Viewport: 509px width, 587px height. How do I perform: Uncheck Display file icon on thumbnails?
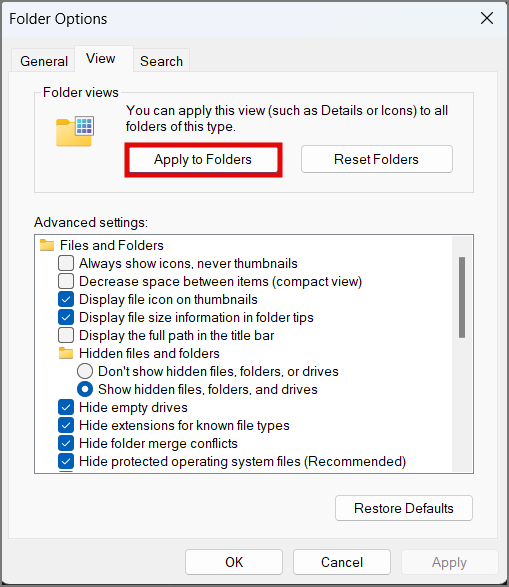coord(66,299)
